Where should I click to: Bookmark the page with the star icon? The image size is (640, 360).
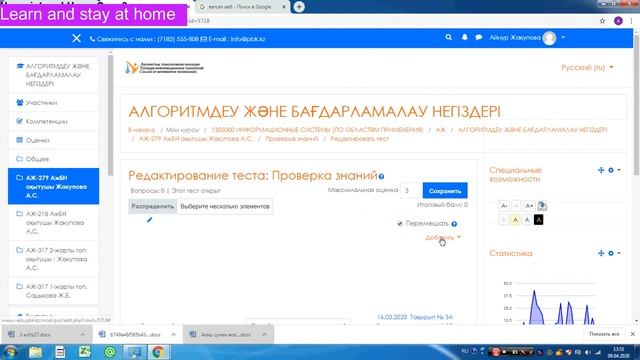click(x=602, y=21)
